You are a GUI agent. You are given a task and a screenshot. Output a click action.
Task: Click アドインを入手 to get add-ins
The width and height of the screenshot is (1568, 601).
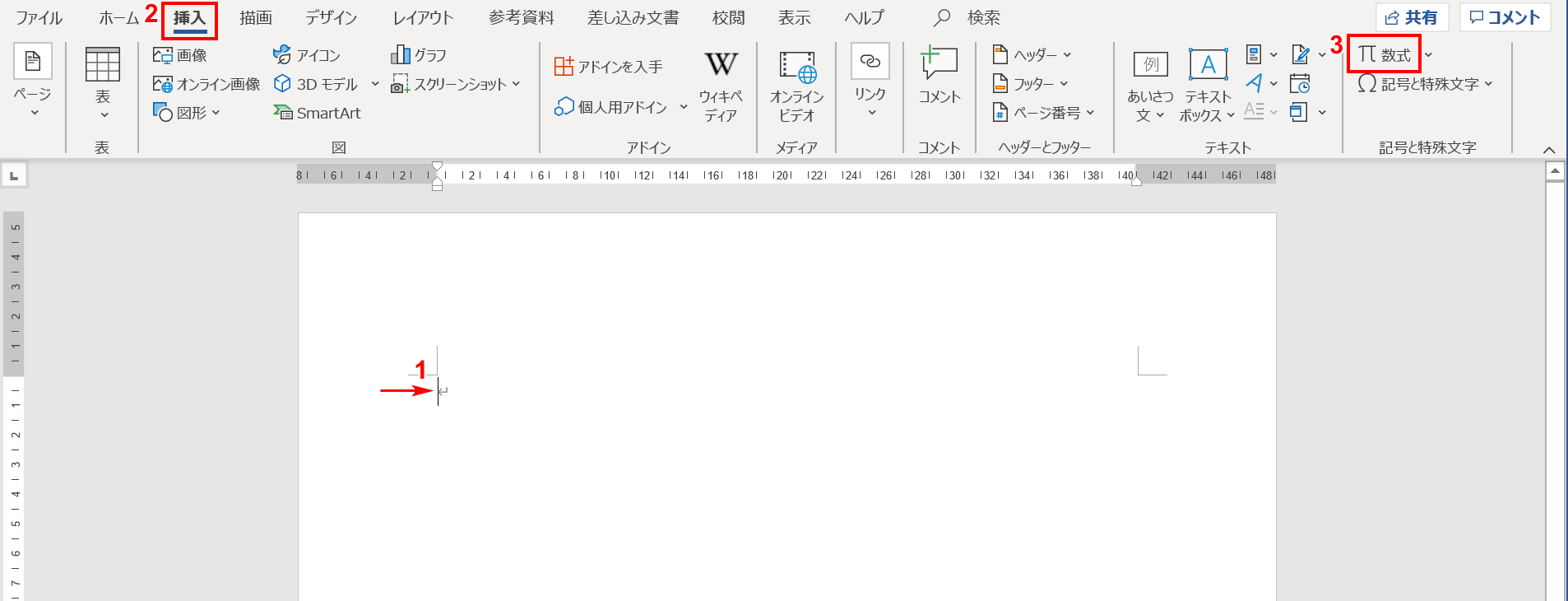[x=609, y=67]
